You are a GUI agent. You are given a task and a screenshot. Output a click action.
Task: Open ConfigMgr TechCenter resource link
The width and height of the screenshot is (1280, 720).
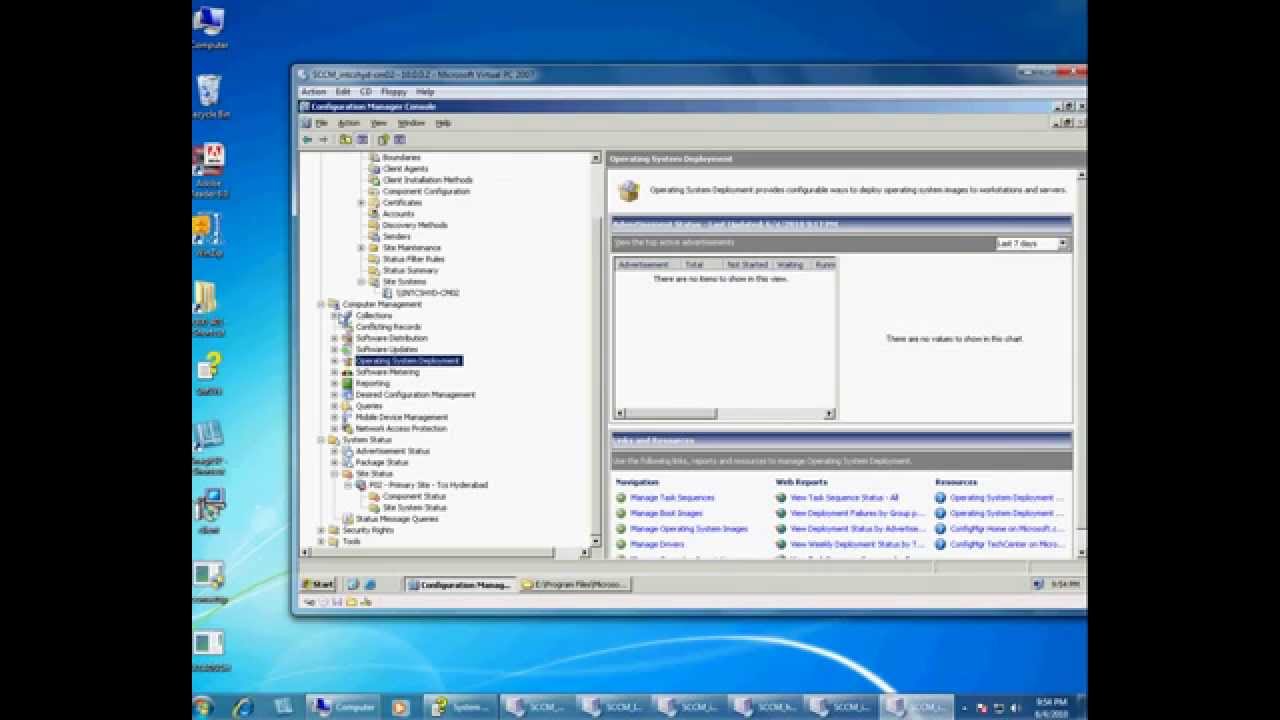coord(1007,545)
